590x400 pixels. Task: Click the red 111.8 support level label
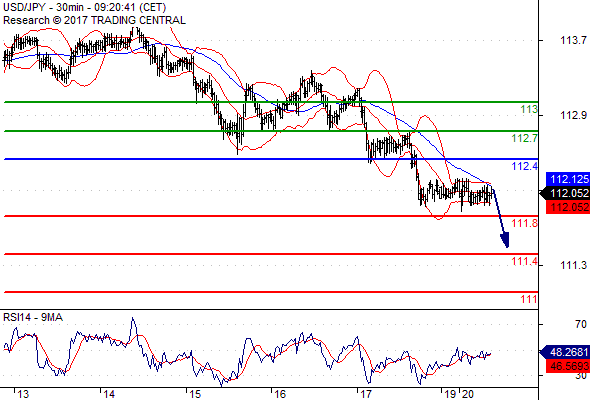tap(525, 223)
